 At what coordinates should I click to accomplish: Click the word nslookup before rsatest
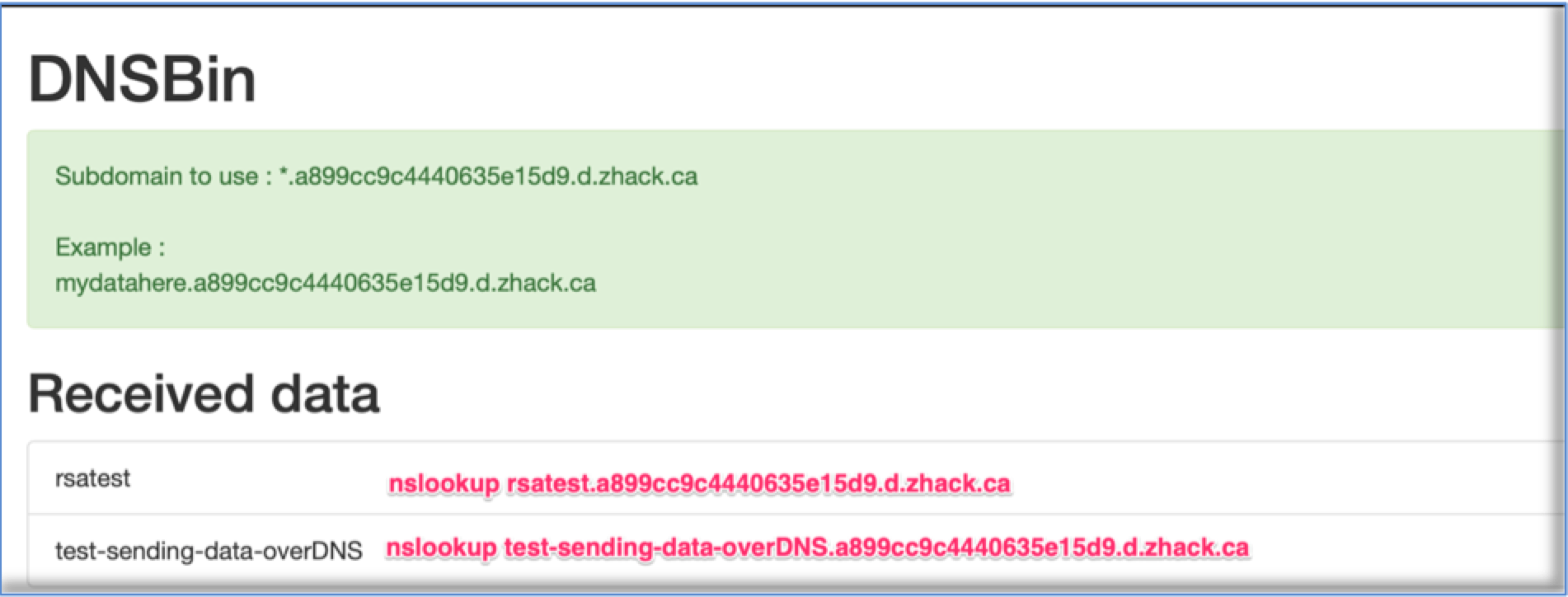coord(444,483)
